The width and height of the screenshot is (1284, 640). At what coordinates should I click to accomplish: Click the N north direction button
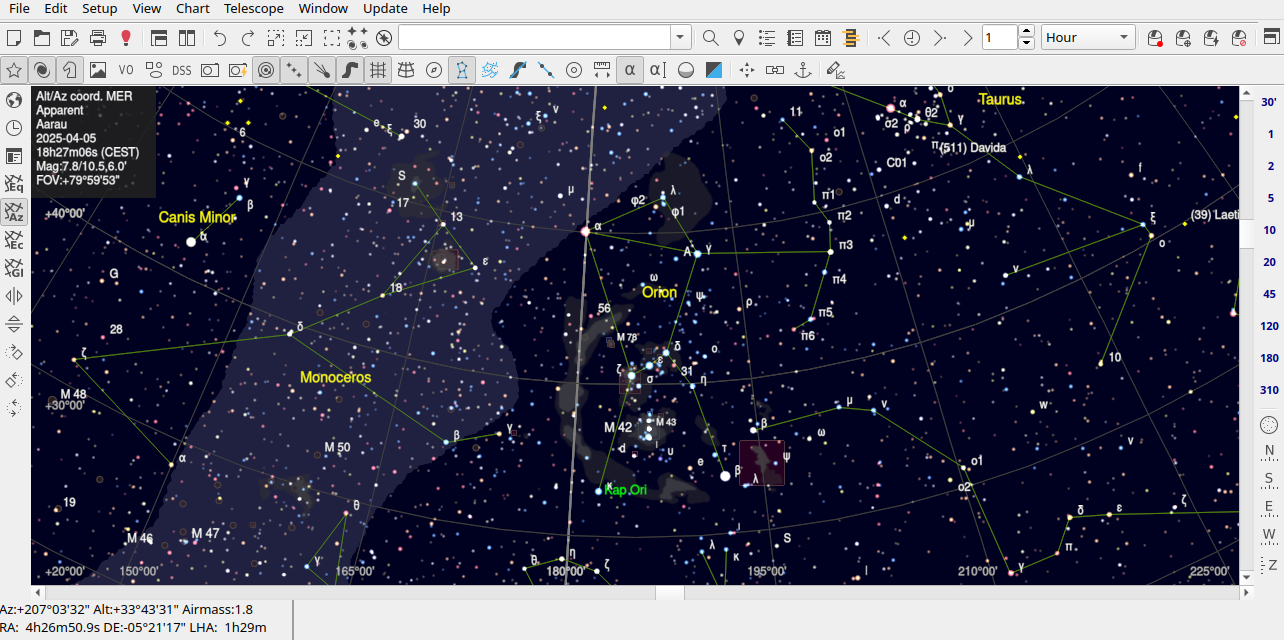1269,450
